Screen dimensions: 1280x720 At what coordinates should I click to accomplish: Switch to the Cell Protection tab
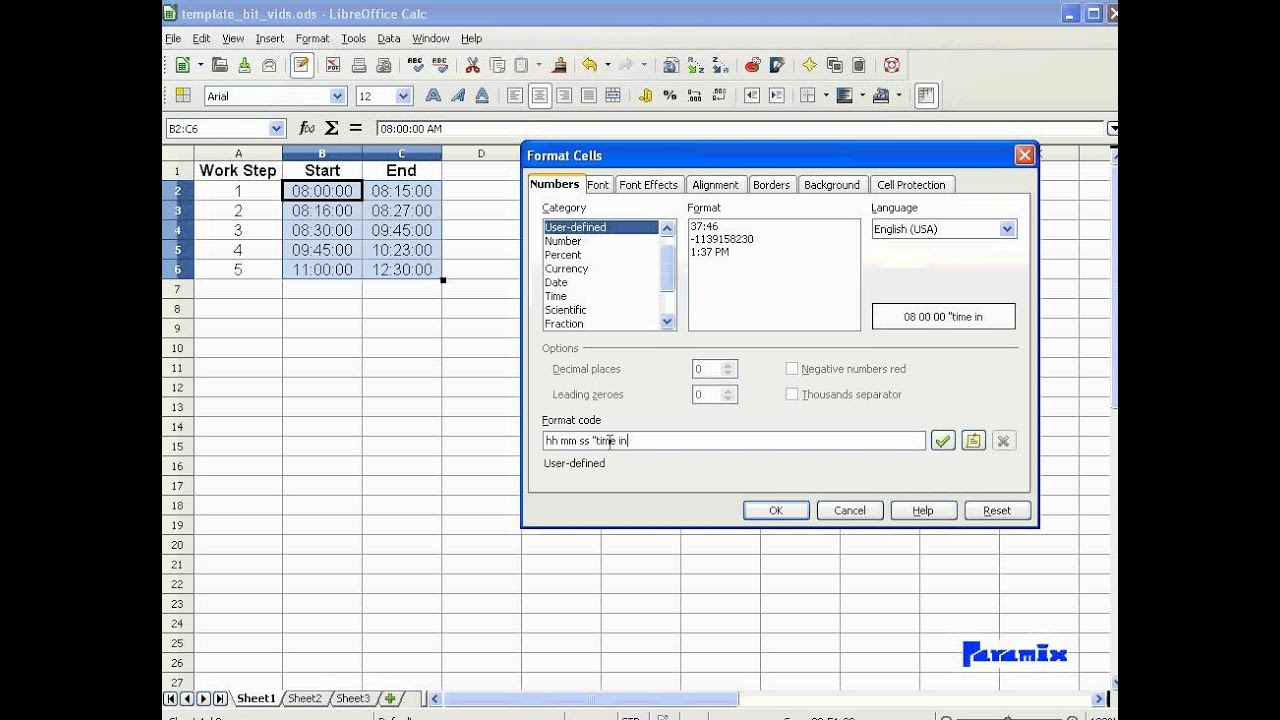pyautogui.click(x=911, y=185)
